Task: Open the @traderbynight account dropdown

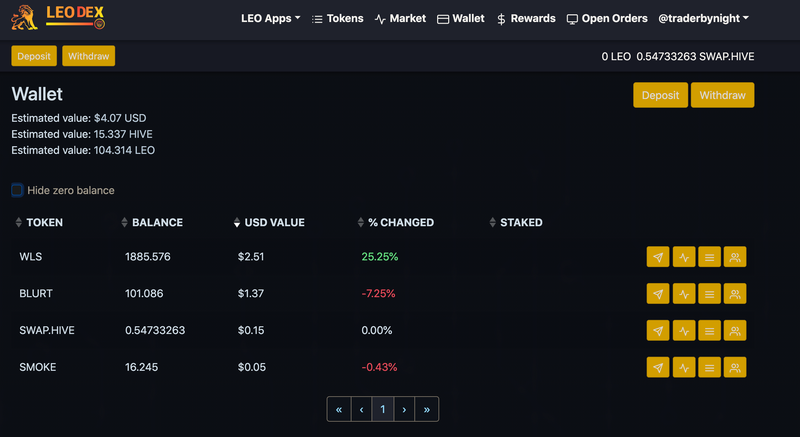Action: coord(704,18)
